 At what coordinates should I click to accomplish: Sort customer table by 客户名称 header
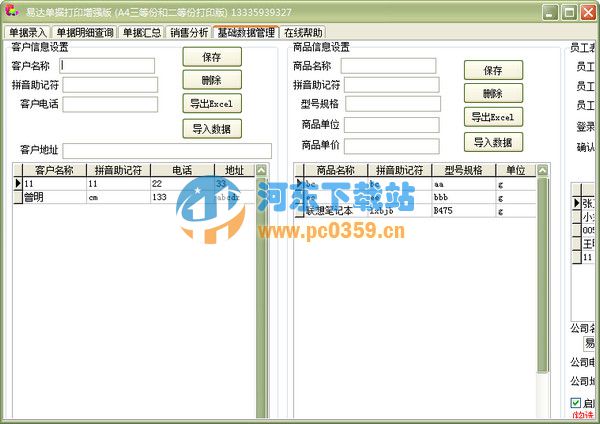click(55, 170)
